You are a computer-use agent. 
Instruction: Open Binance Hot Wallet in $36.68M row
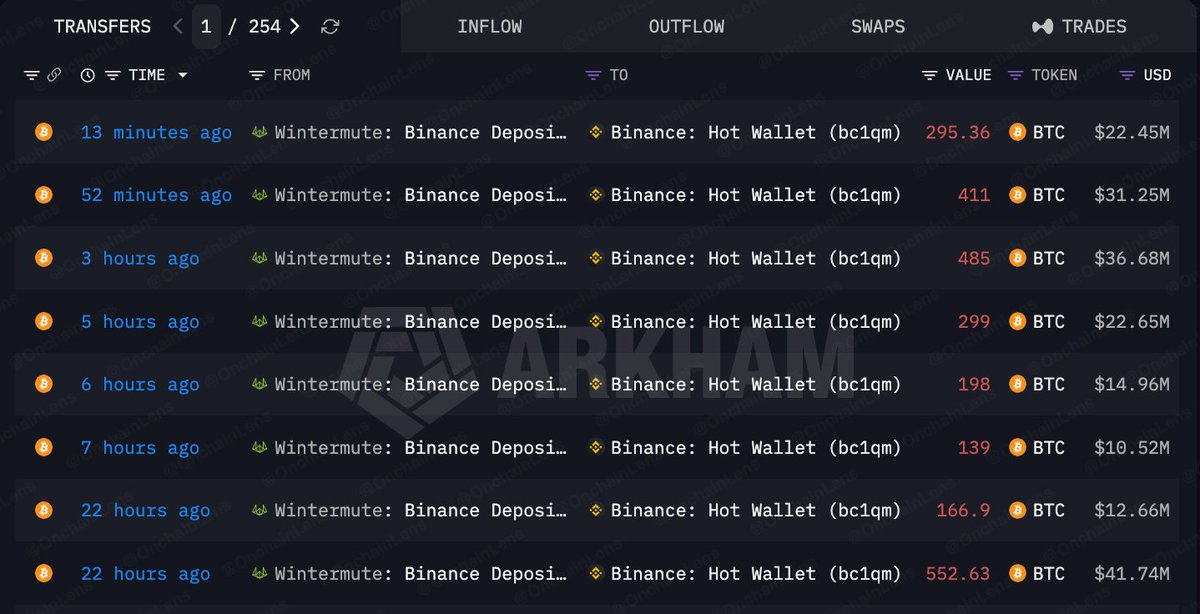point(745,258)
